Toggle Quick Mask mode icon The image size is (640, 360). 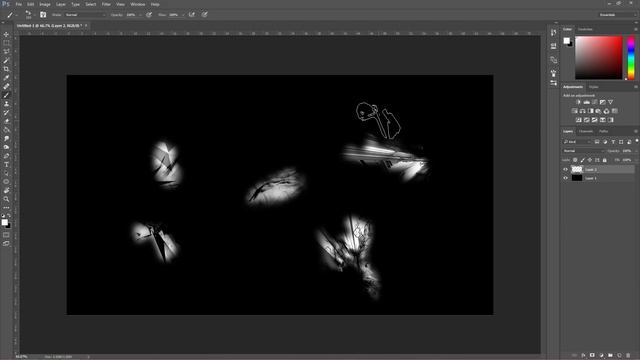click(6, 235)
